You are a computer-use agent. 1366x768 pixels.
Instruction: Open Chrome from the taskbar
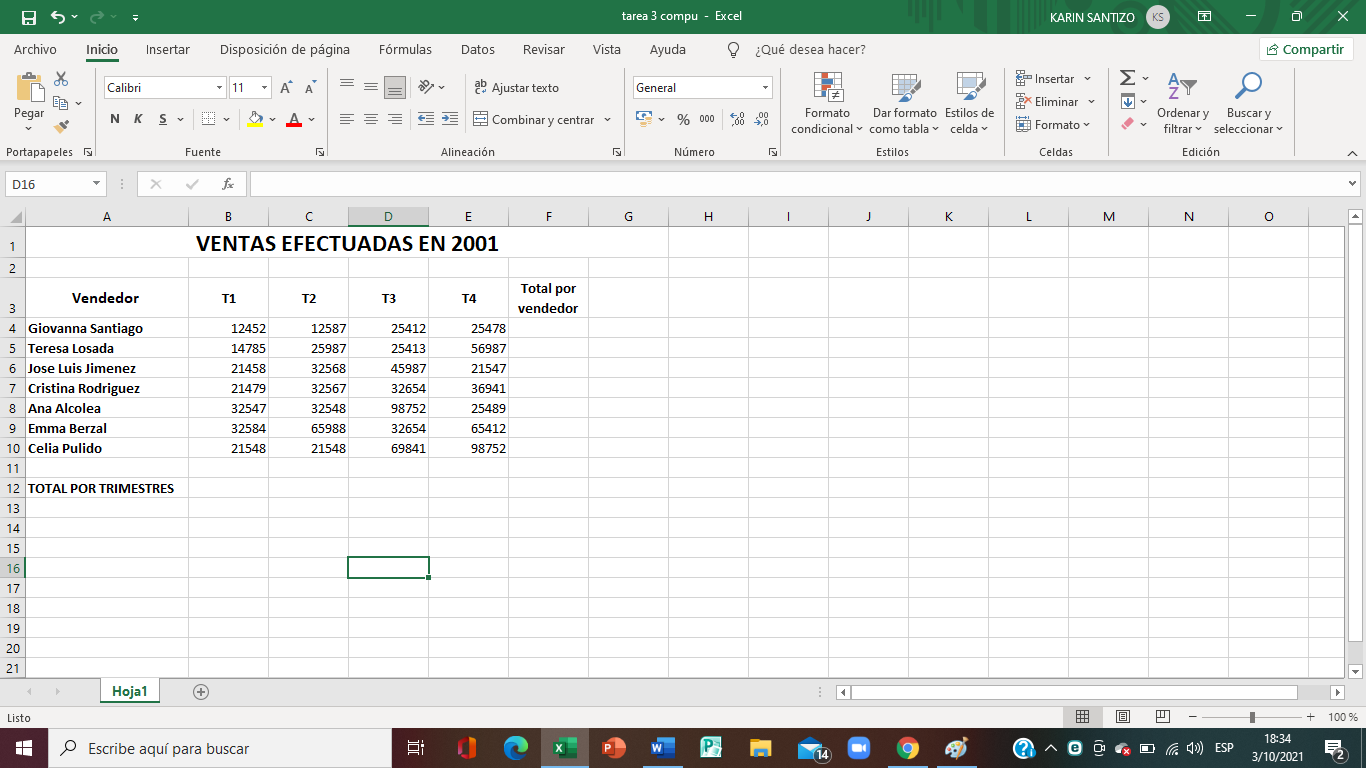pos(907,748)
